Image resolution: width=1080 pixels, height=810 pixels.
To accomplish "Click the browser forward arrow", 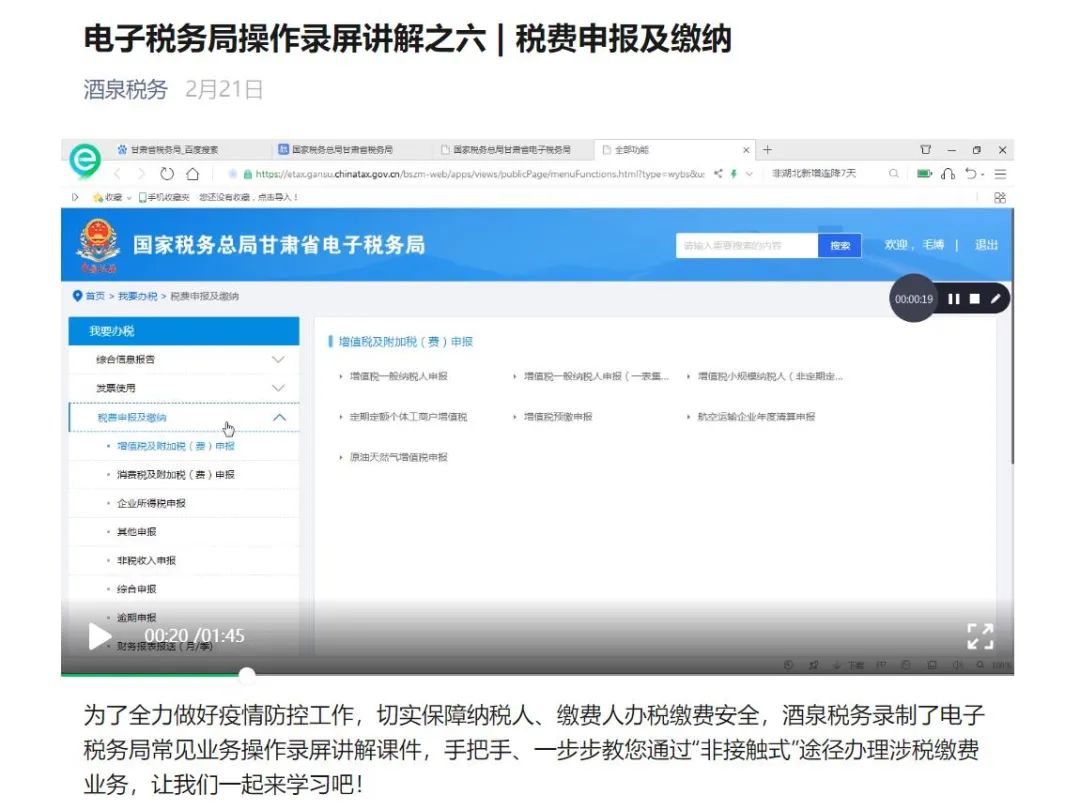I will point(141,174).
